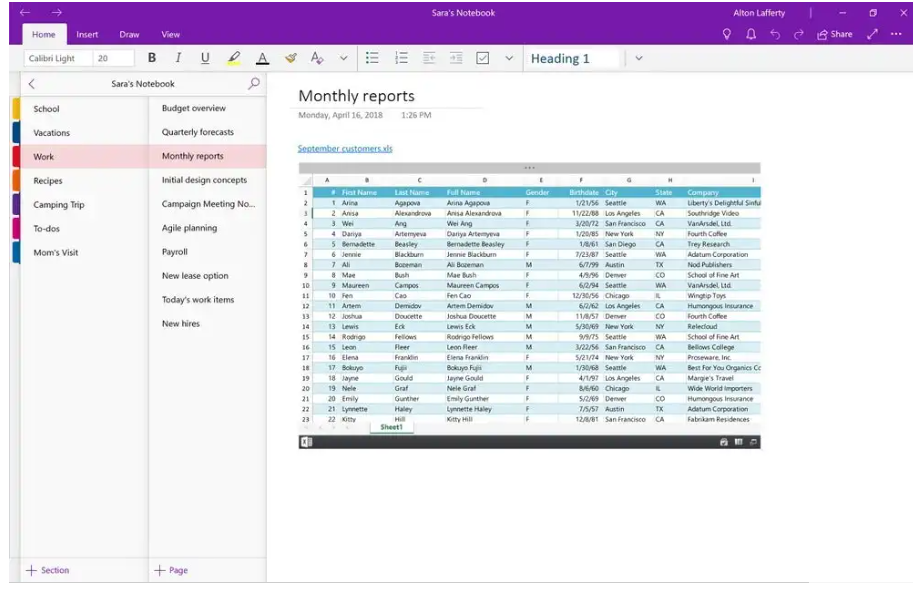Image resolution: width=913 pixels, height=592 pixels.
Task: Open the Budget overview page
Action: (x=208, y=108)
